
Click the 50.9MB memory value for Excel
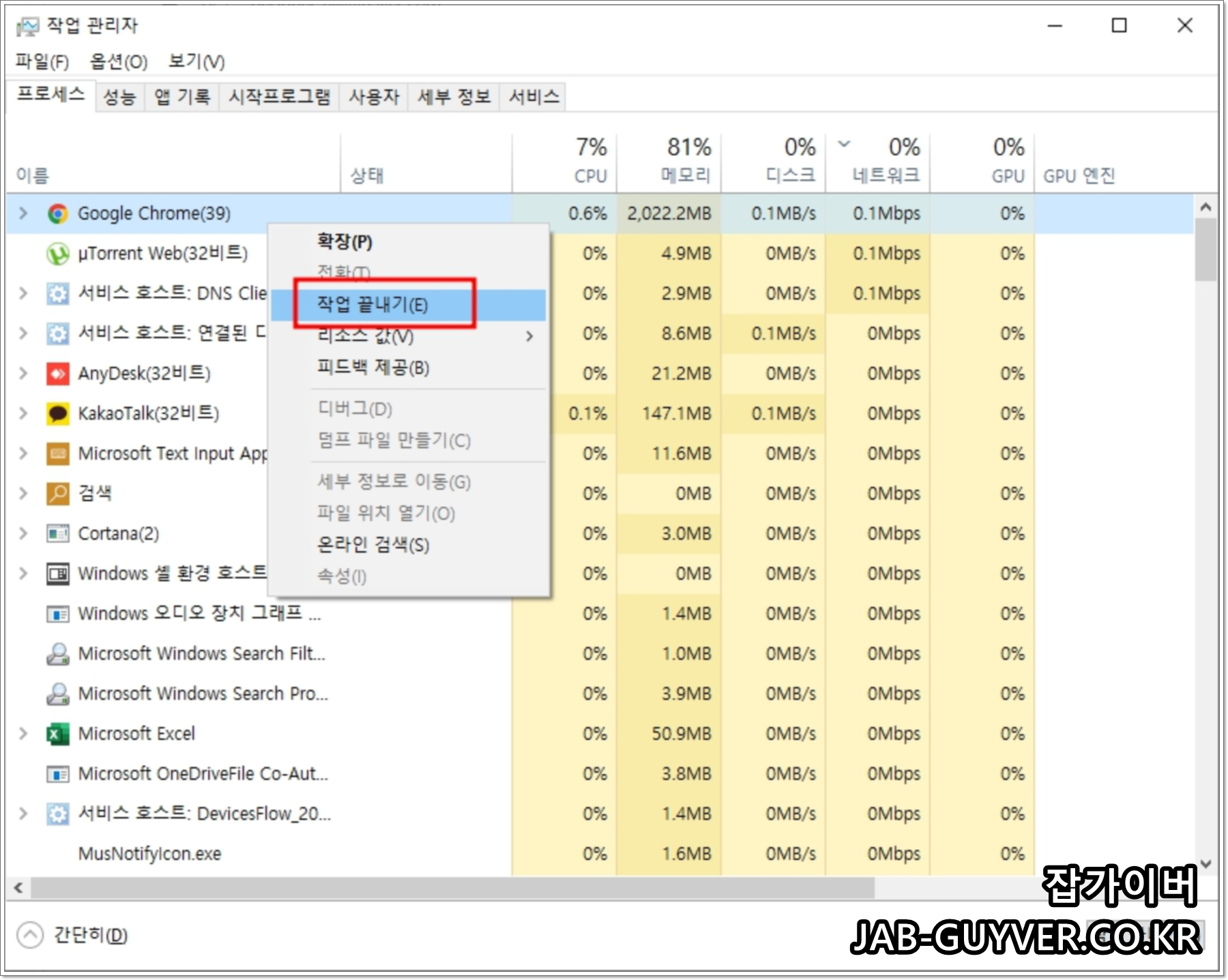click(x=682, y=734)
